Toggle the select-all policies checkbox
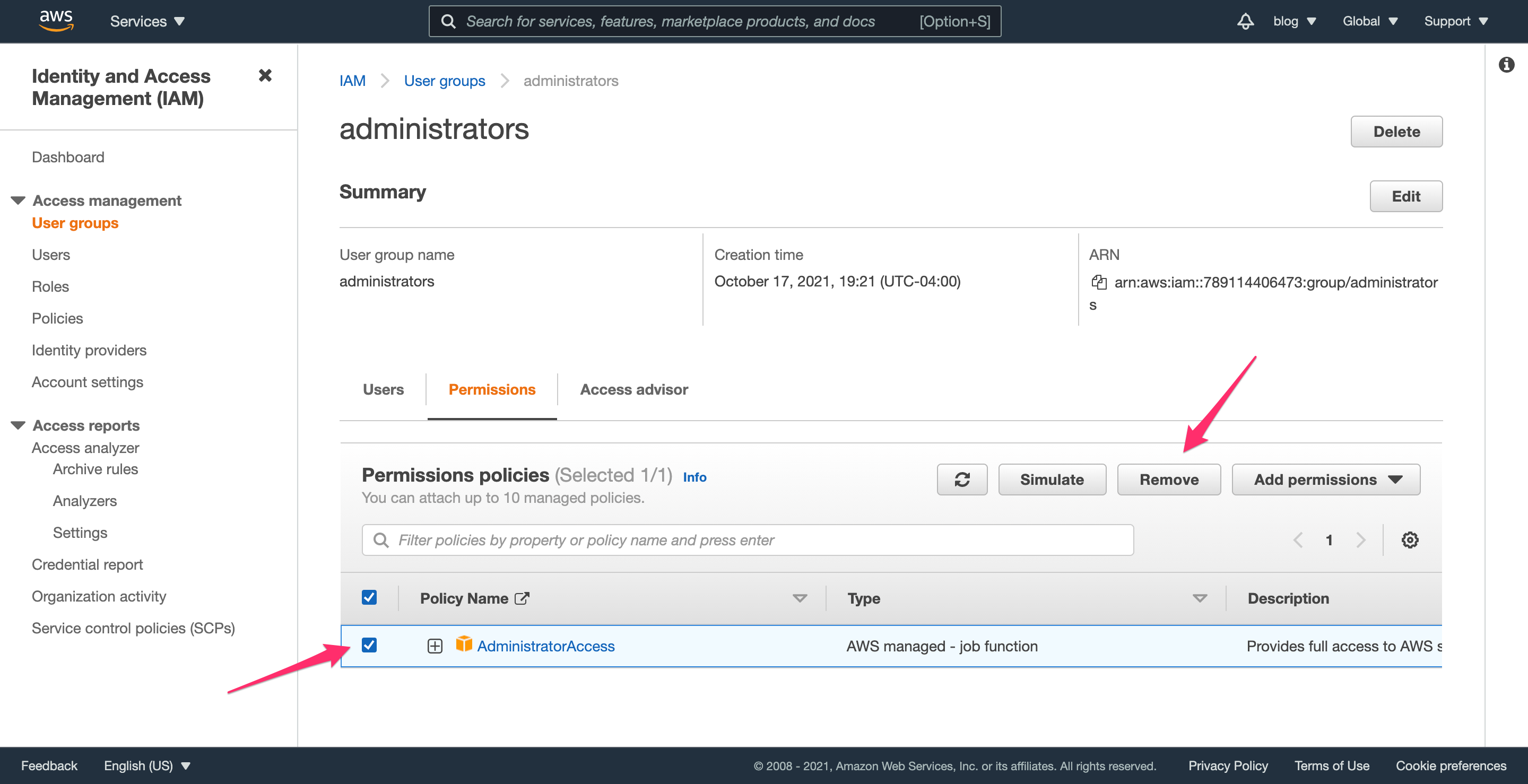The width and height of the screenshot is (1528, 784). click(x=369, y=597)
